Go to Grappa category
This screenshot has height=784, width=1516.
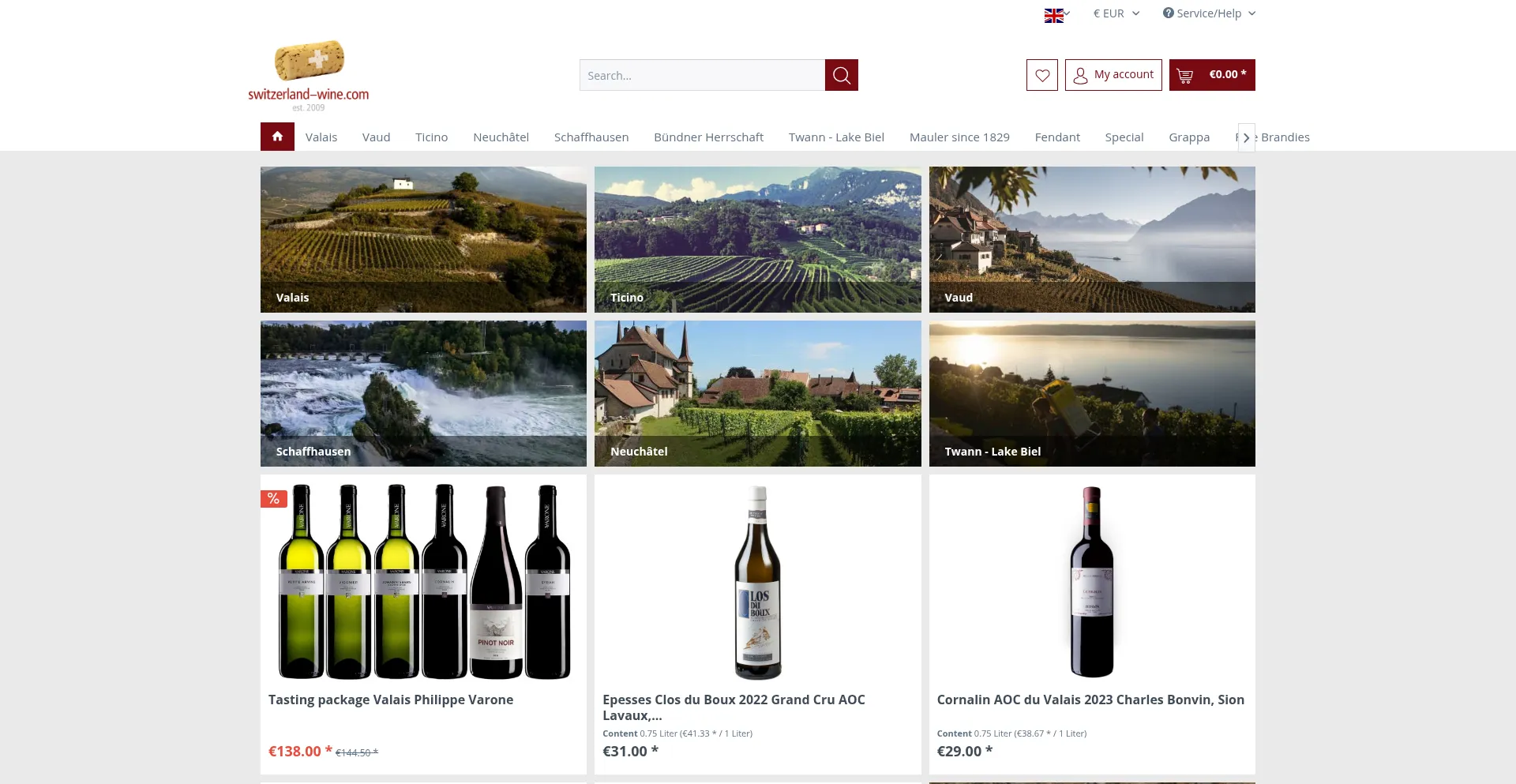(x=1188, y=137)
